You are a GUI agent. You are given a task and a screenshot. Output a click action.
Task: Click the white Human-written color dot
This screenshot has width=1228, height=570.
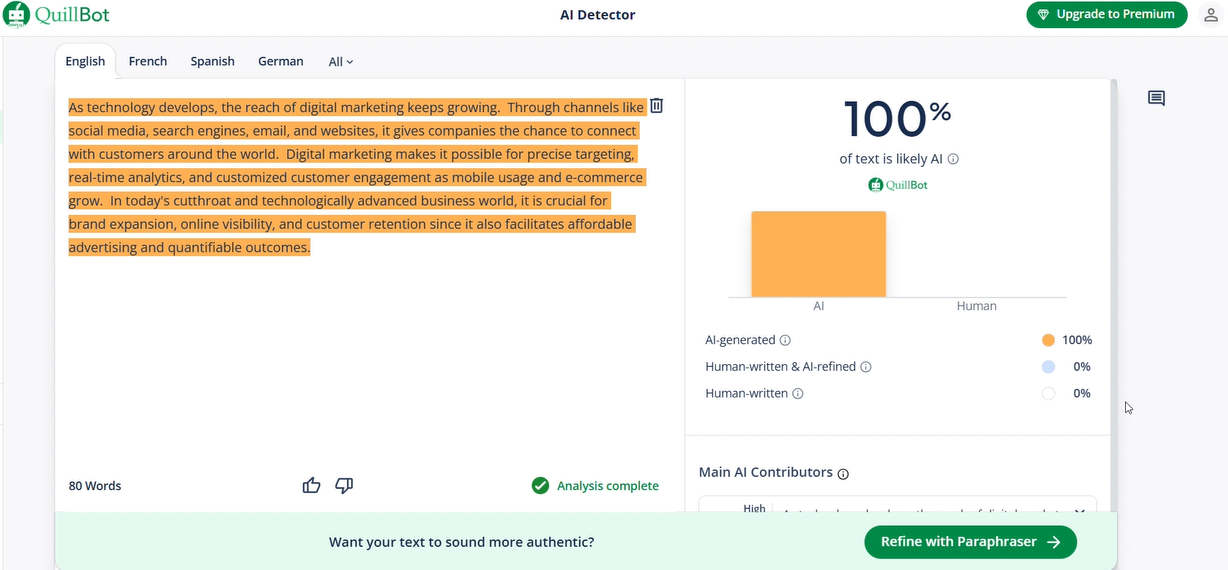click(x=1048, y=393)
